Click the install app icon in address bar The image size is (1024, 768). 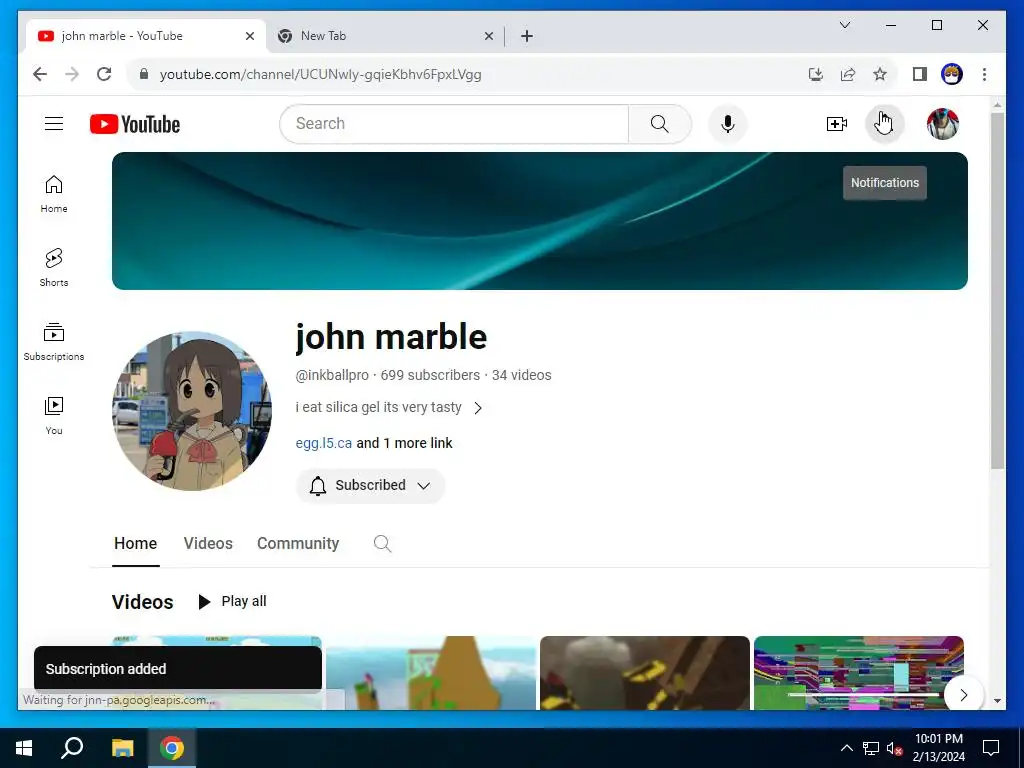(x=816, y=74)
